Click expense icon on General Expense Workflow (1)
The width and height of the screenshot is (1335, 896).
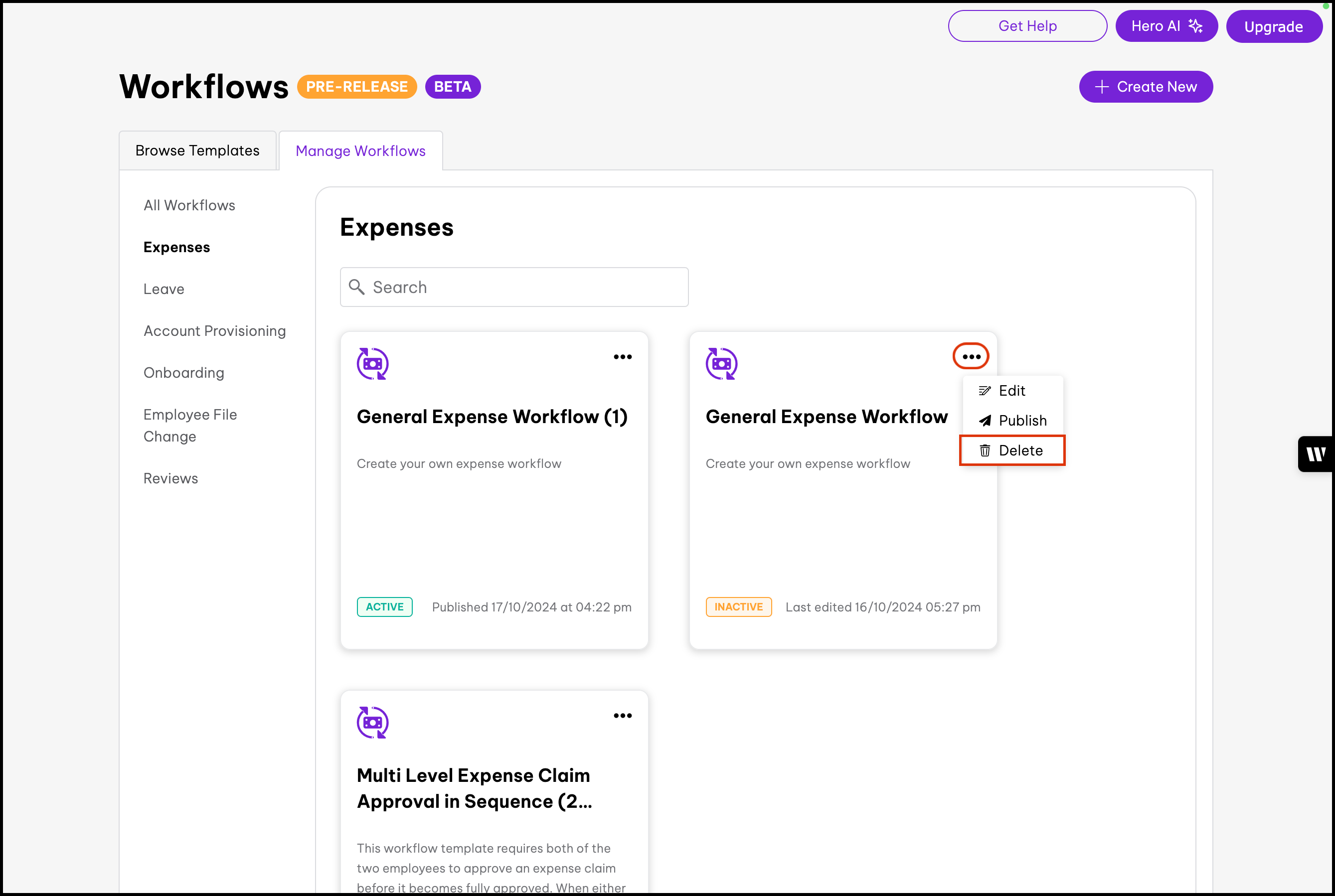[372, 363]
